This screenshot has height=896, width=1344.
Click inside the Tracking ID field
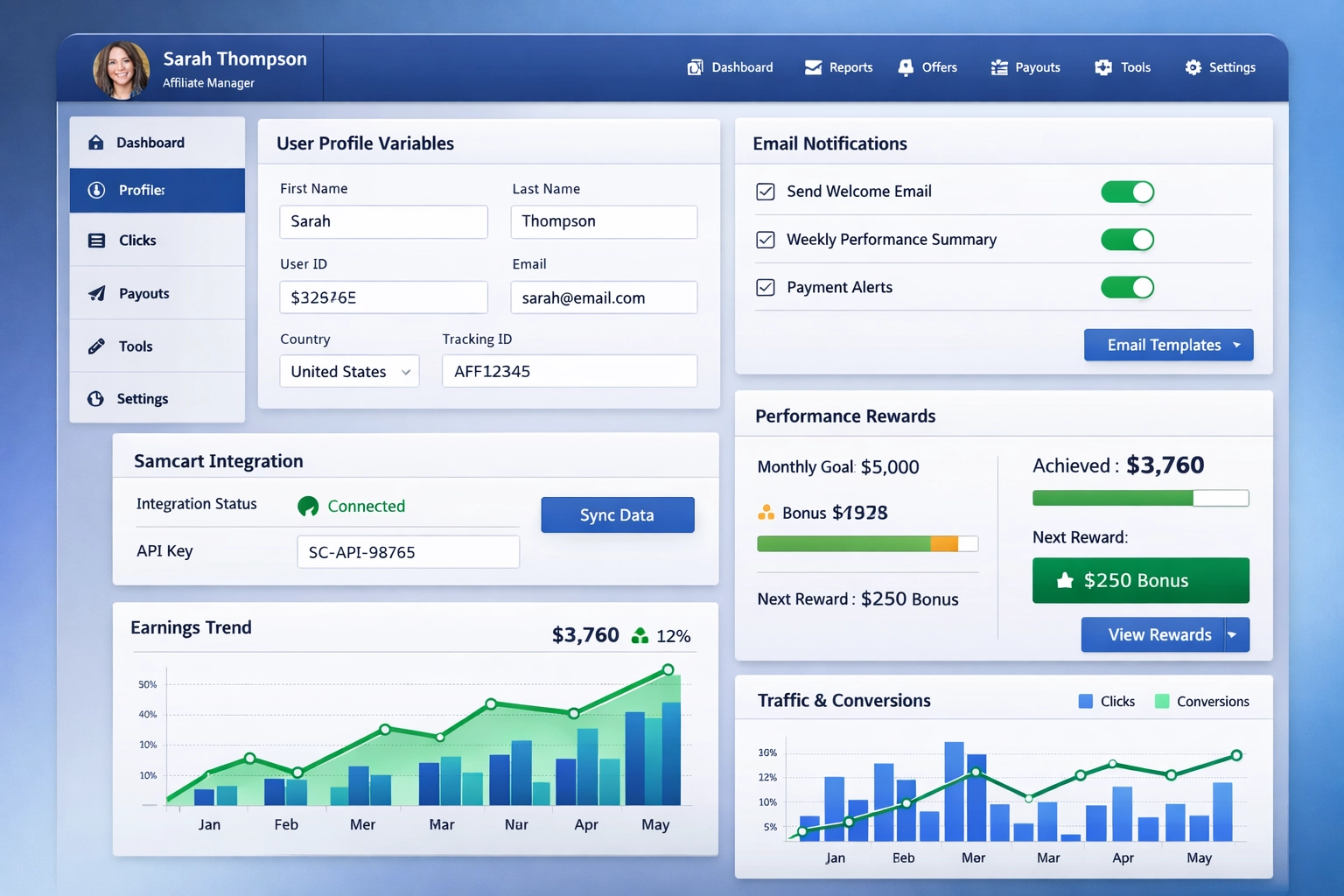[569, 371]
